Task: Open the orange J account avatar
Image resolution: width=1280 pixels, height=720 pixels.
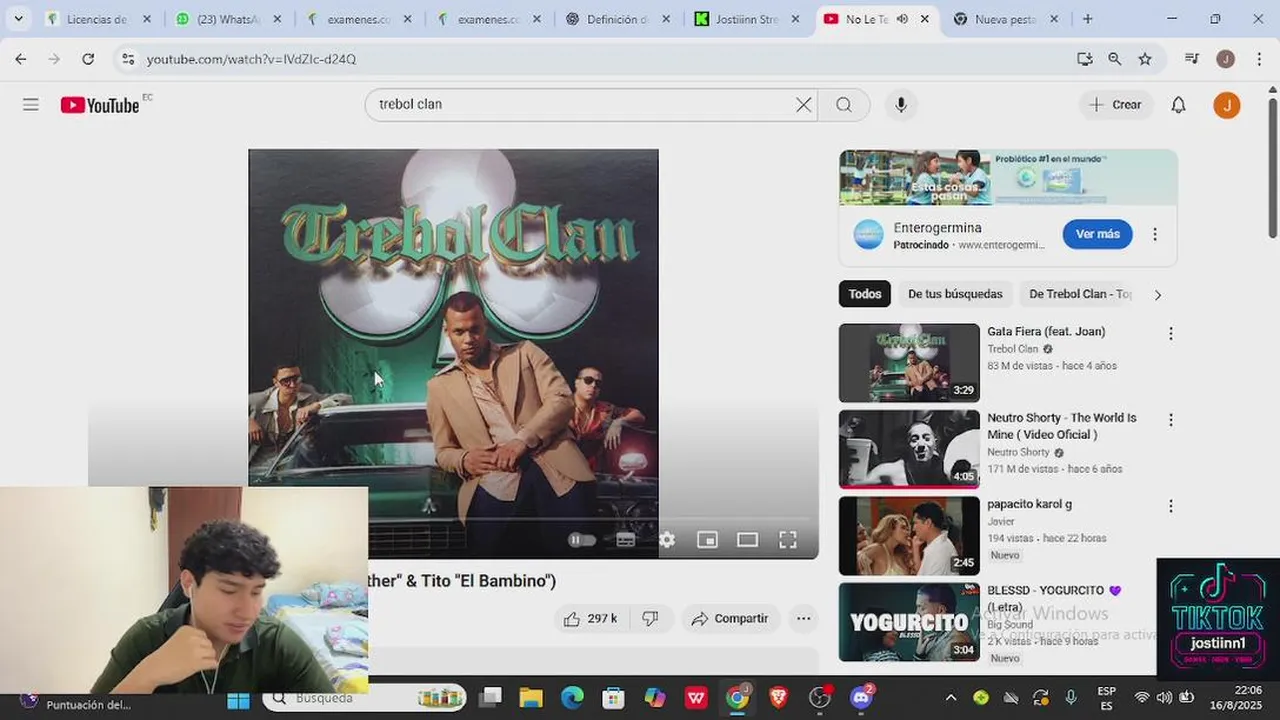Action: 1226,105
